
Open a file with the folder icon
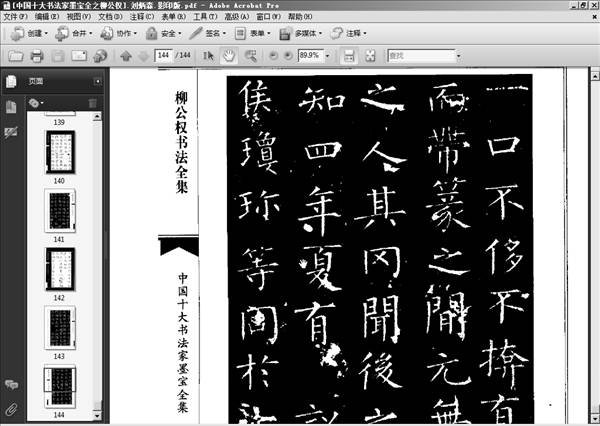click(16, 56)
